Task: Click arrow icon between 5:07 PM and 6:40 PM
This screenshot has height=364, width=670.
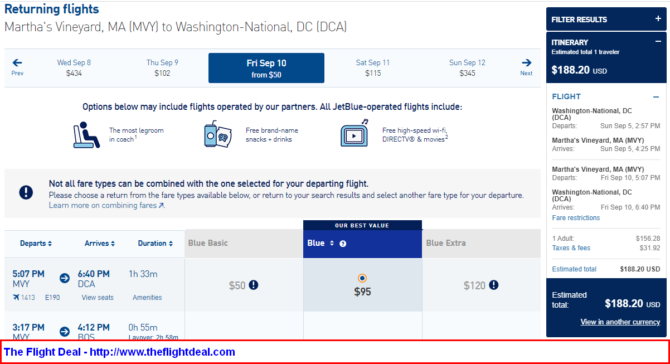Action: pos(65,278)
